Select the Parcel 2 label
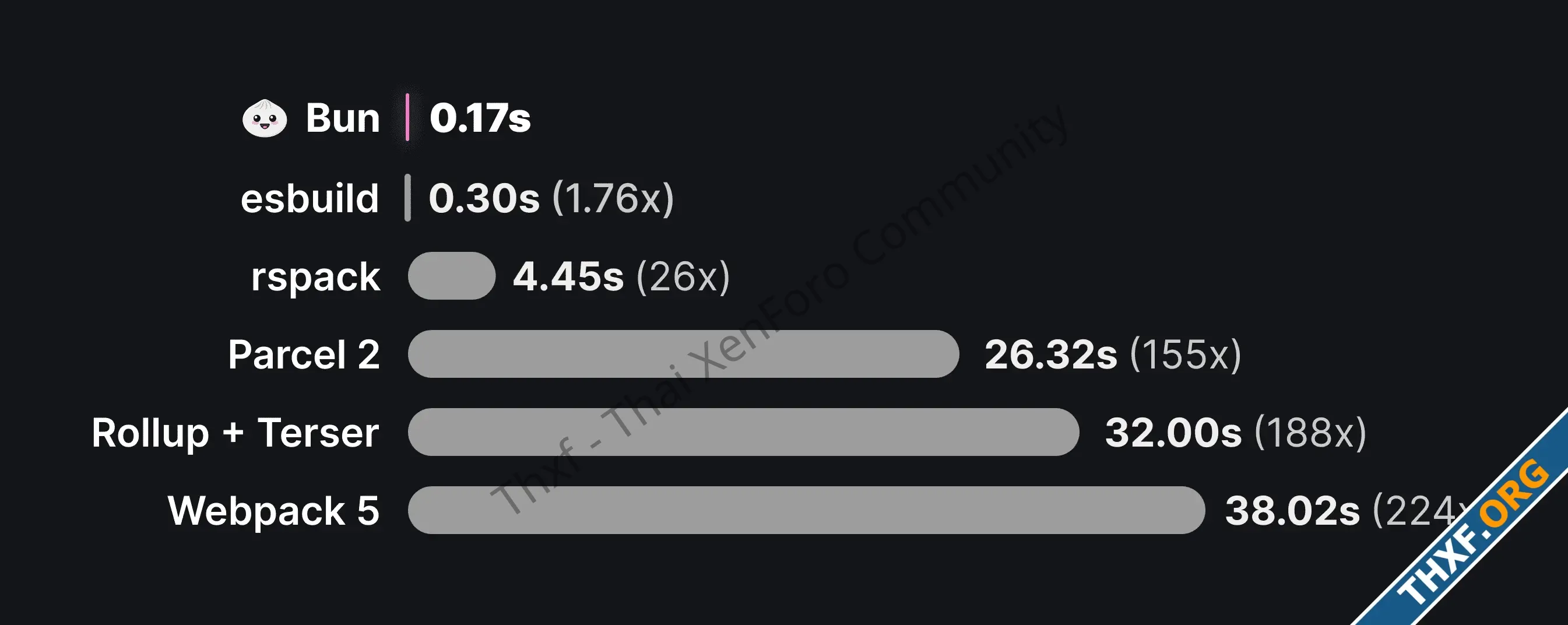1568x625 pixels. [304, 355]
